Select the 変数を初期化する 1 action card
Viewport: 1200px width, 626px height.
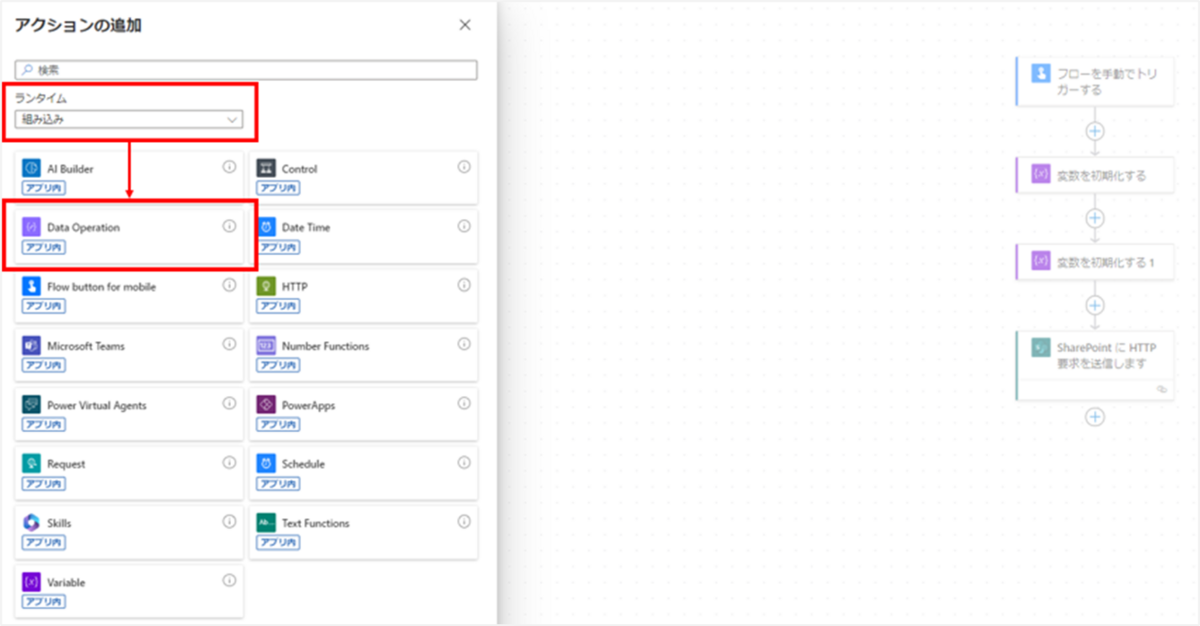[1094, 262]
